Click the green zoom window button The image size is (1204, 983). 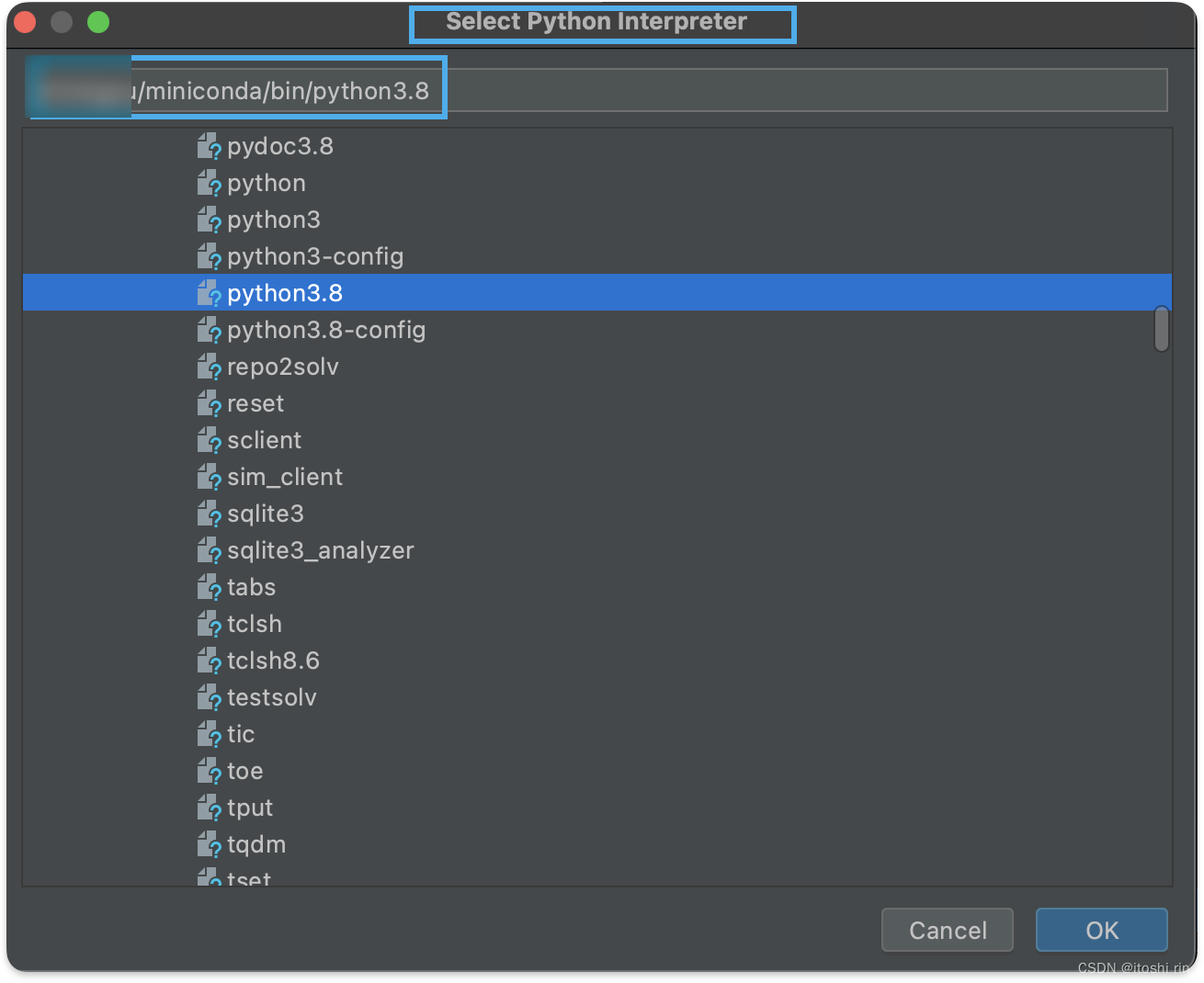coord(98,22)
